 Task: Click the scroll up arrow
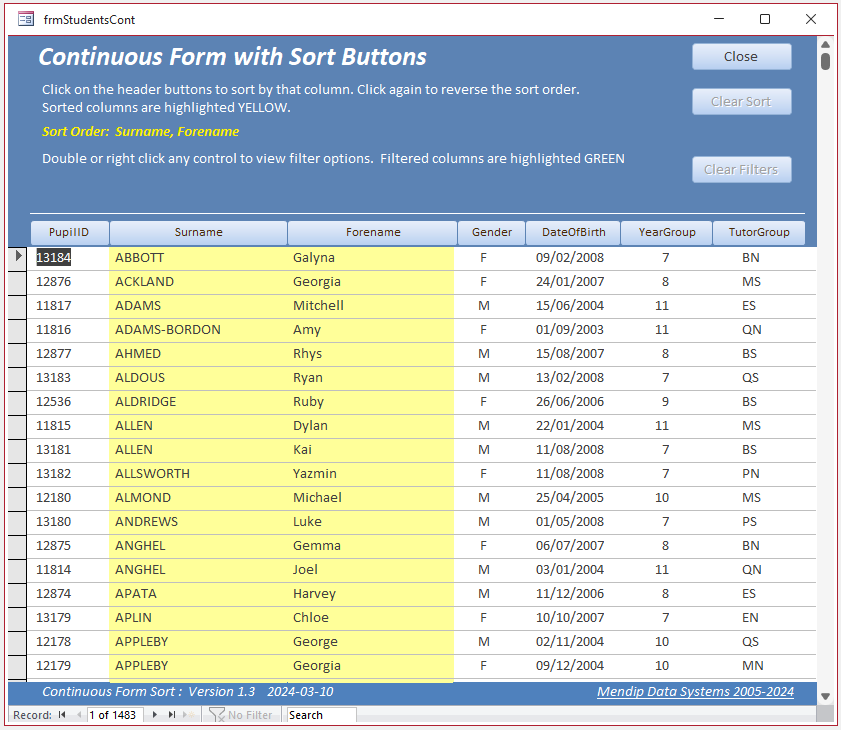[825, 44]
